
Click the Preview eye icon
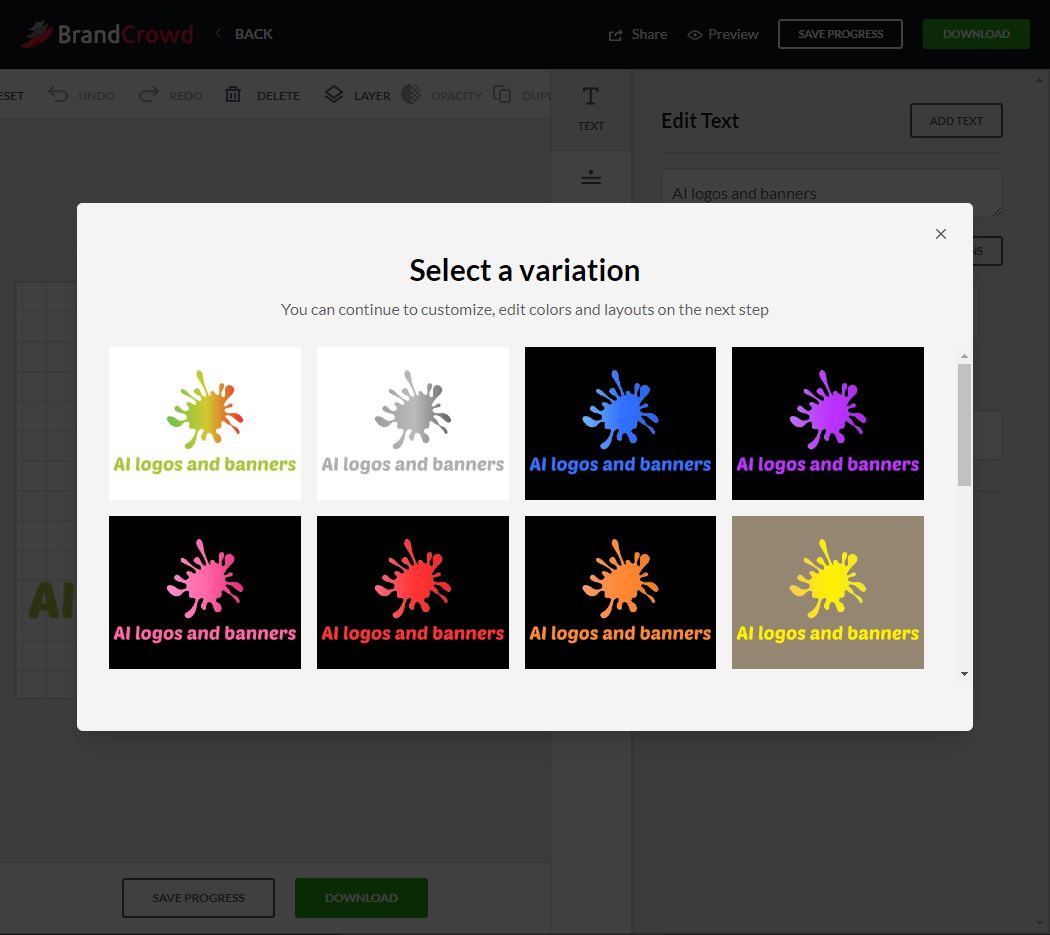695,35
